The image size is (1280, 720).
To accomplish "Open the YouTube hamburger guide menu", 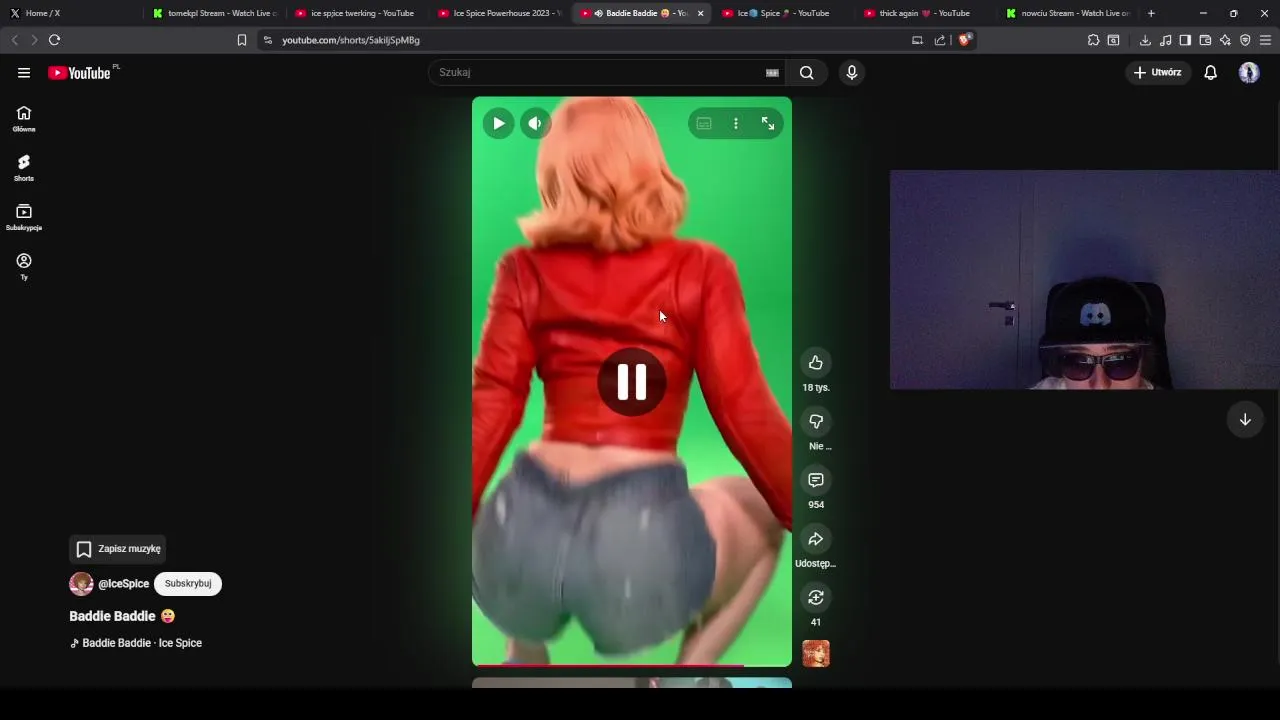I will 24,73.
